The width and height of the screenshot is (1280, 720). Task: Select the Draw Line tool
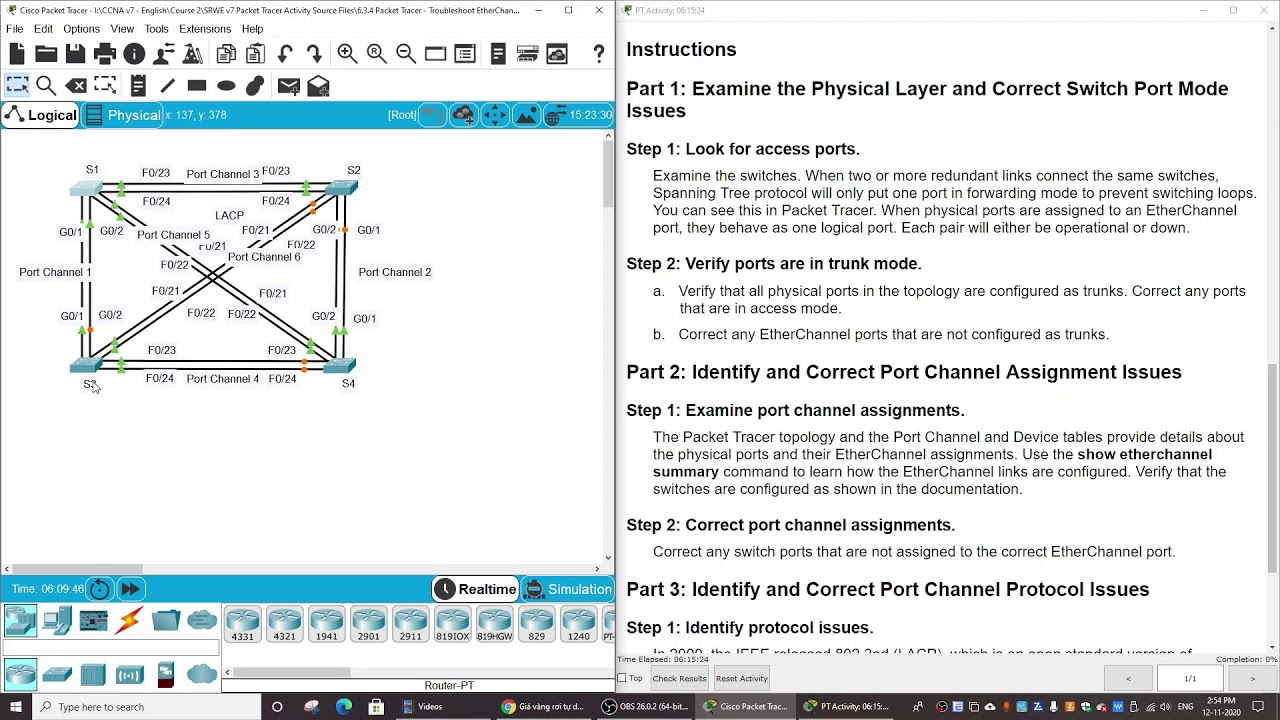point(167,86)
